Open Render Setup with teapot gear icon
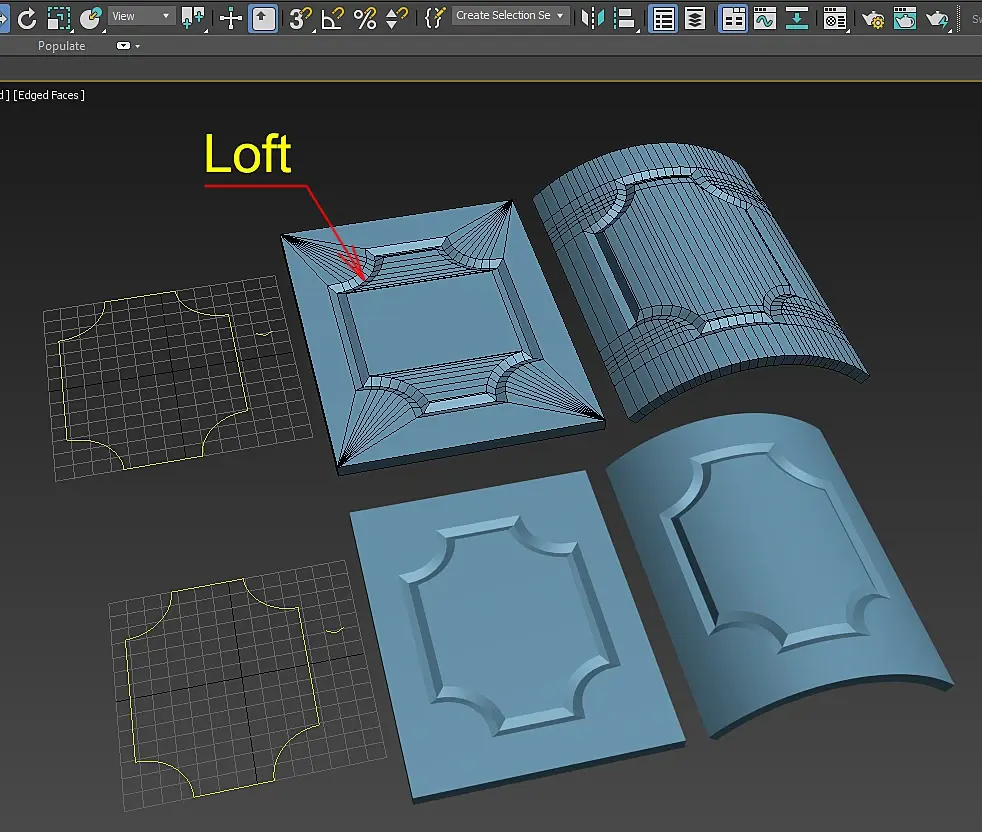 click(x=873, y=18)
